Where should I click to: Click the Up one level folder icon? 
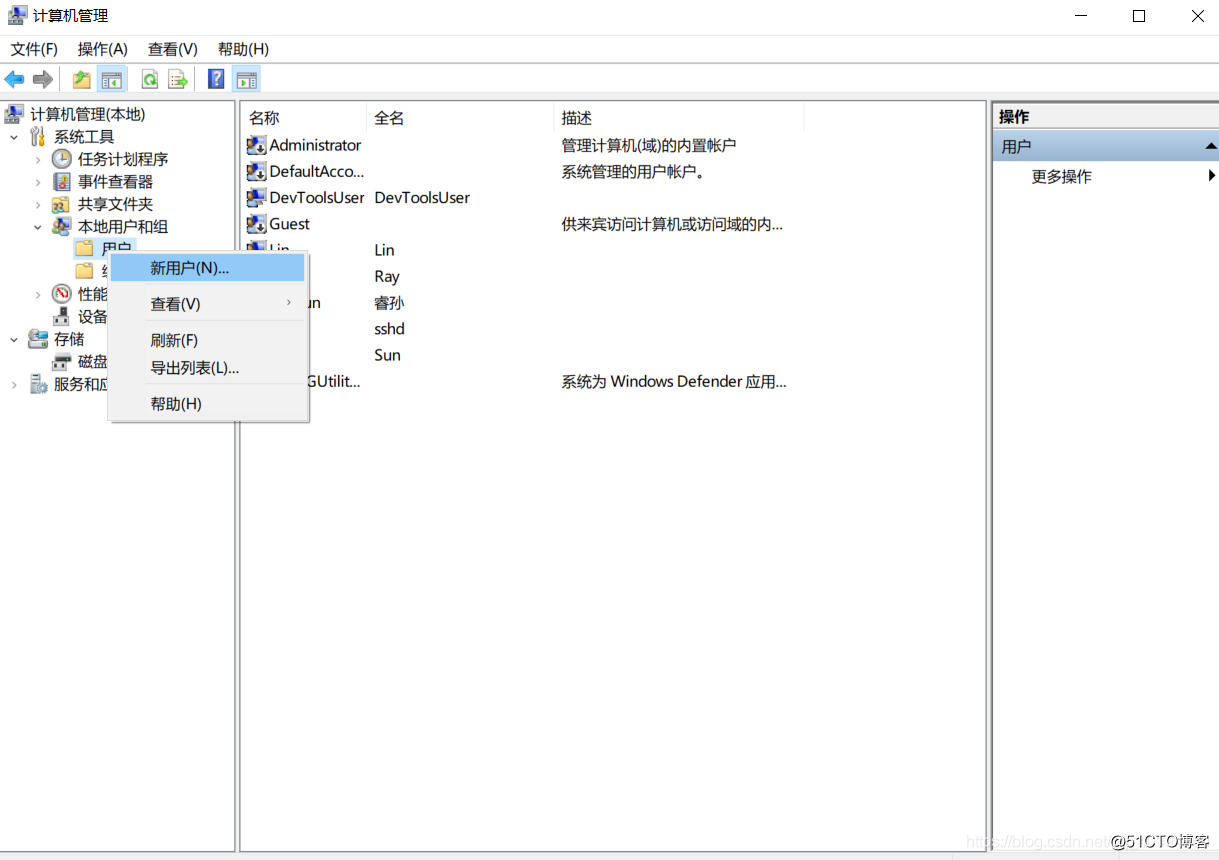tap(82, 79)
